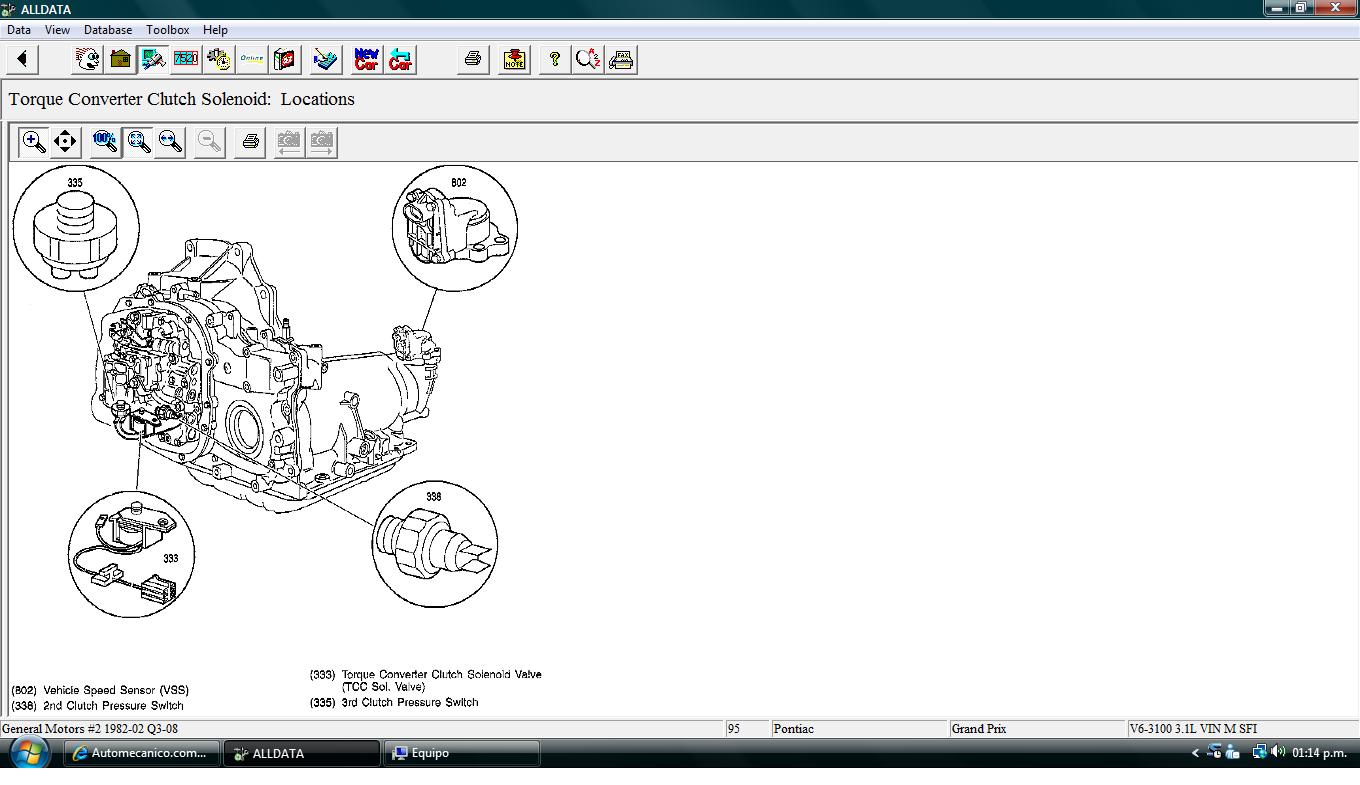1360x785 pixels.
Task: Show hidden tray icons arrow
Action: (1194, 753)
